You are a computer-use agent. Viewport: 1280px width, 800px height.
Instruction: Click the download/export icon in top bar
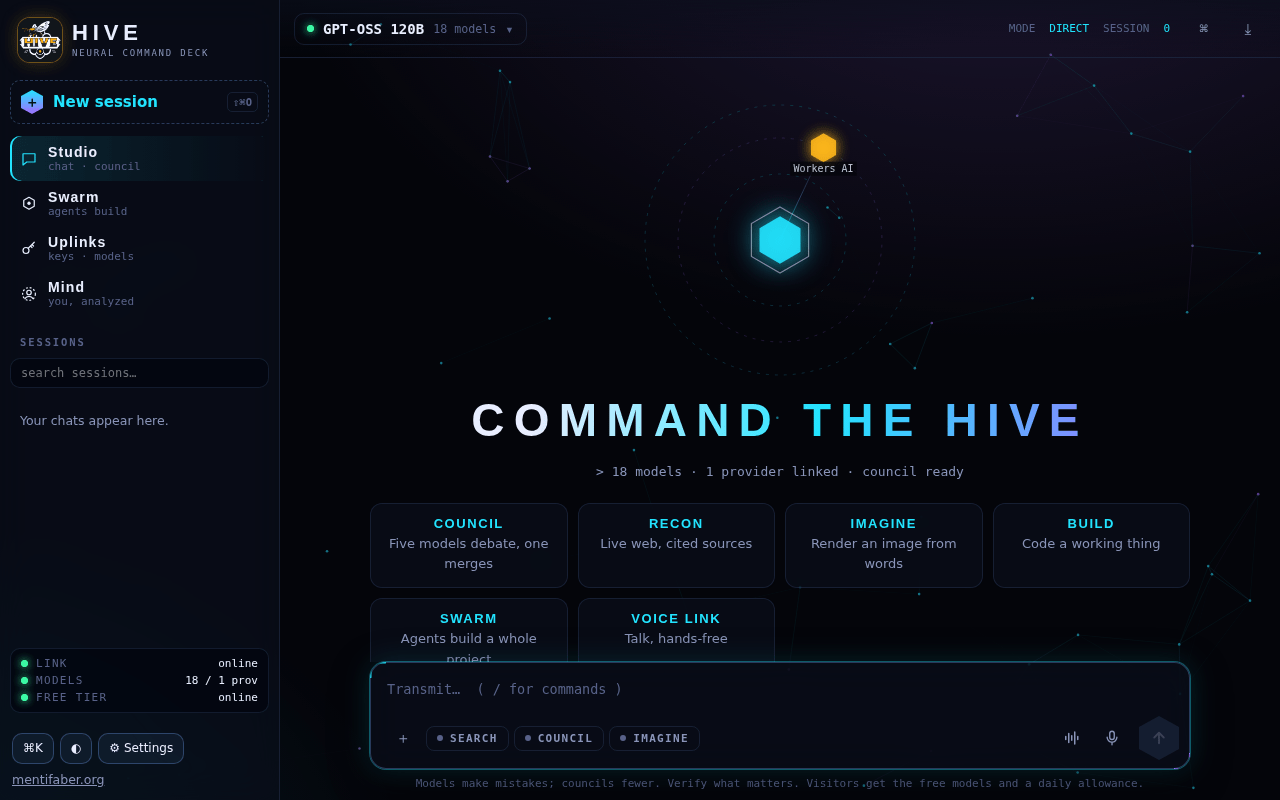1247,29
